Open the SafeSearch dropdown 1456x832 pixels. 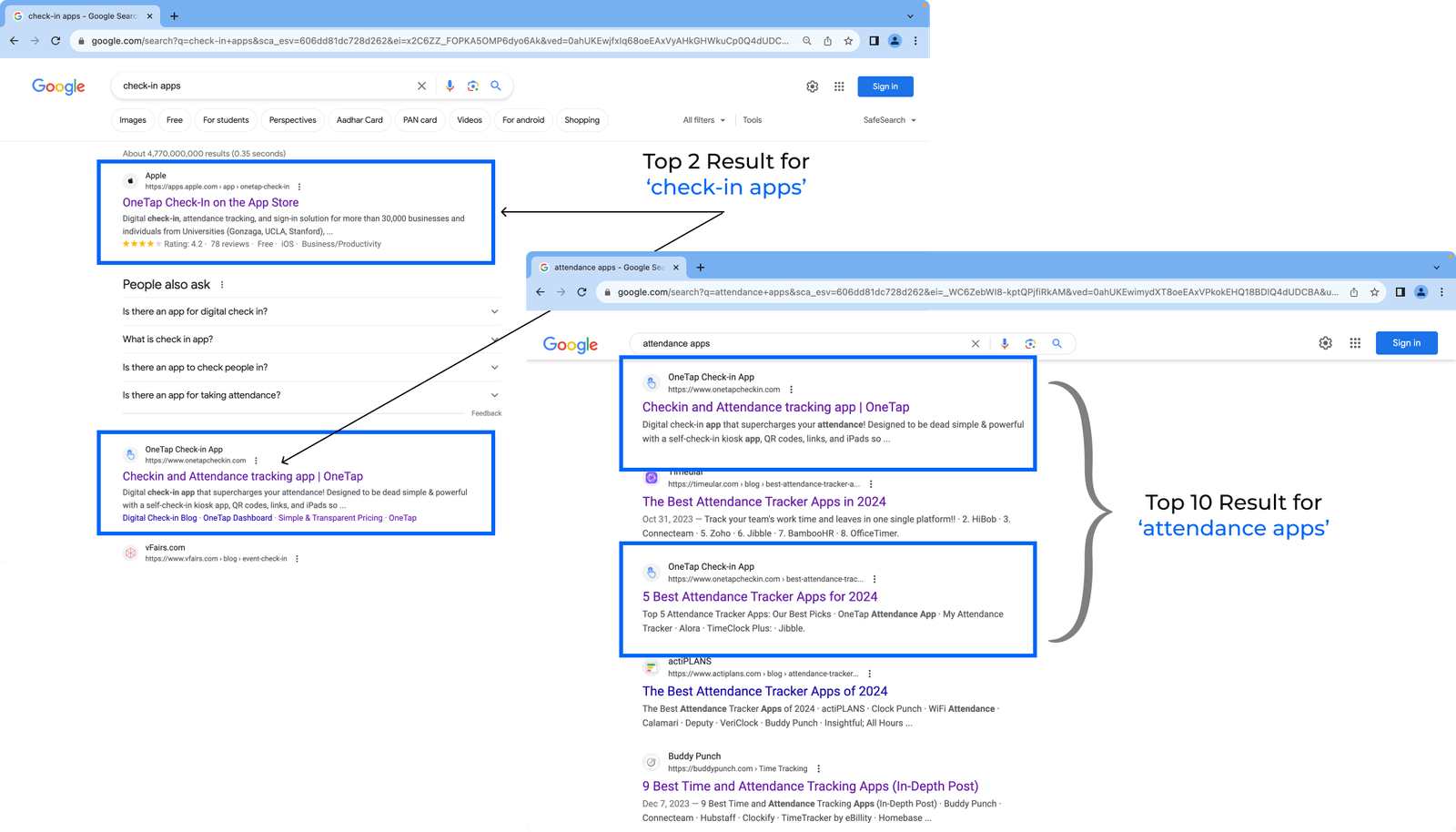889,120
